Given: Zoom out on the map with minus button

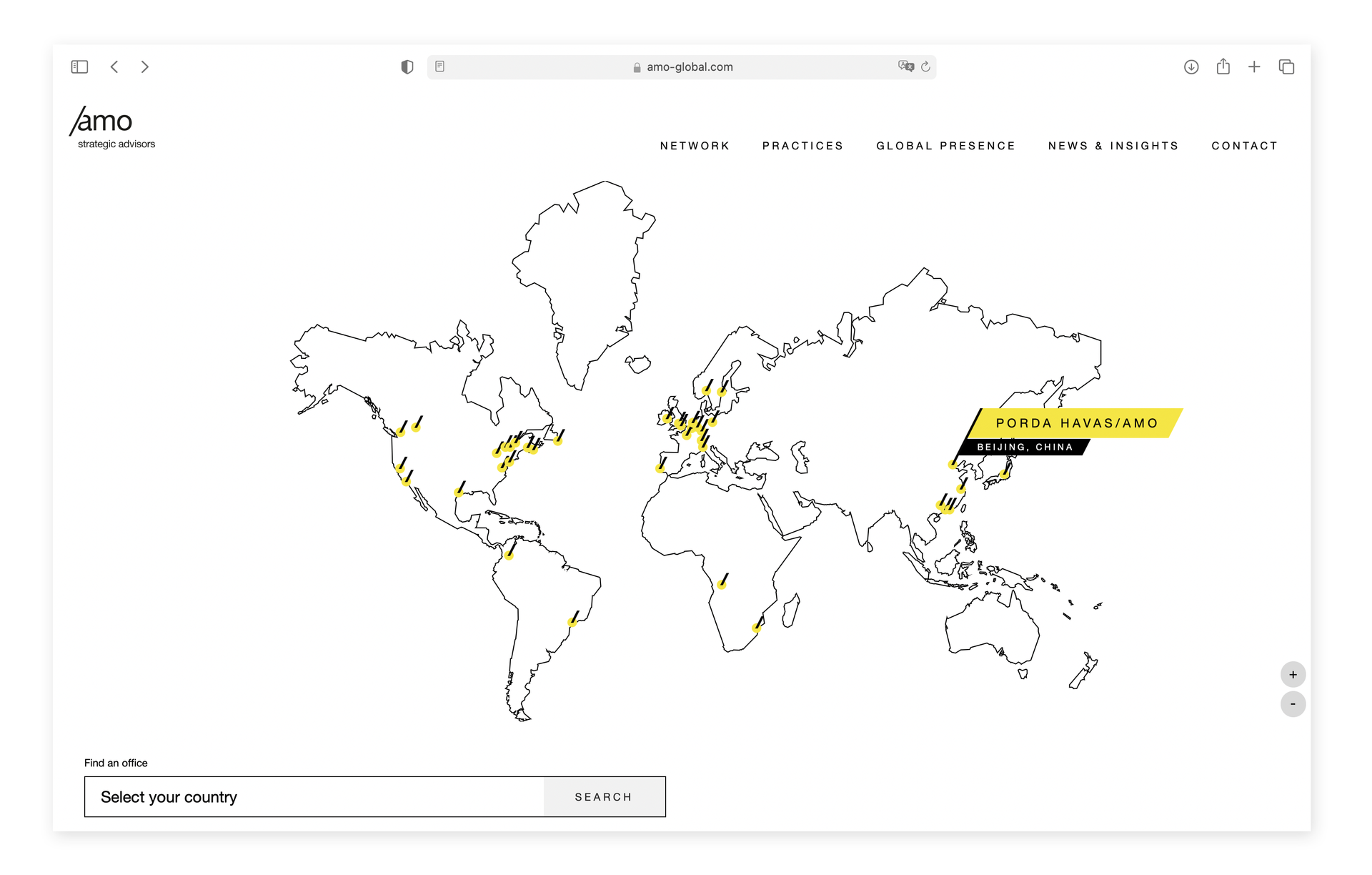Looking at the screenshot, I should (1293, 704).
